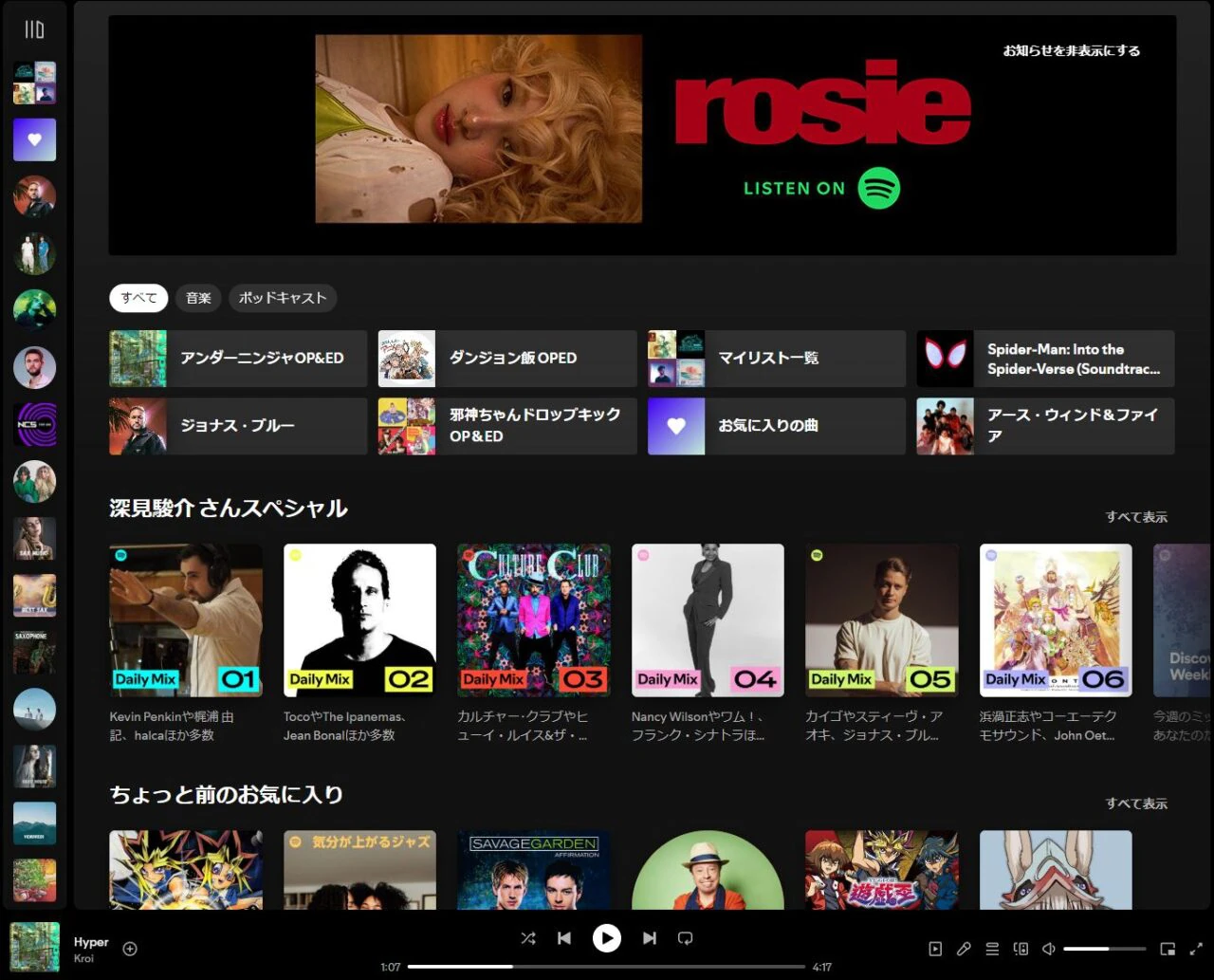
Task: Open the Daily Mix 03 Culture Club card
Action: pyautogui.click(x=534, y=620)
